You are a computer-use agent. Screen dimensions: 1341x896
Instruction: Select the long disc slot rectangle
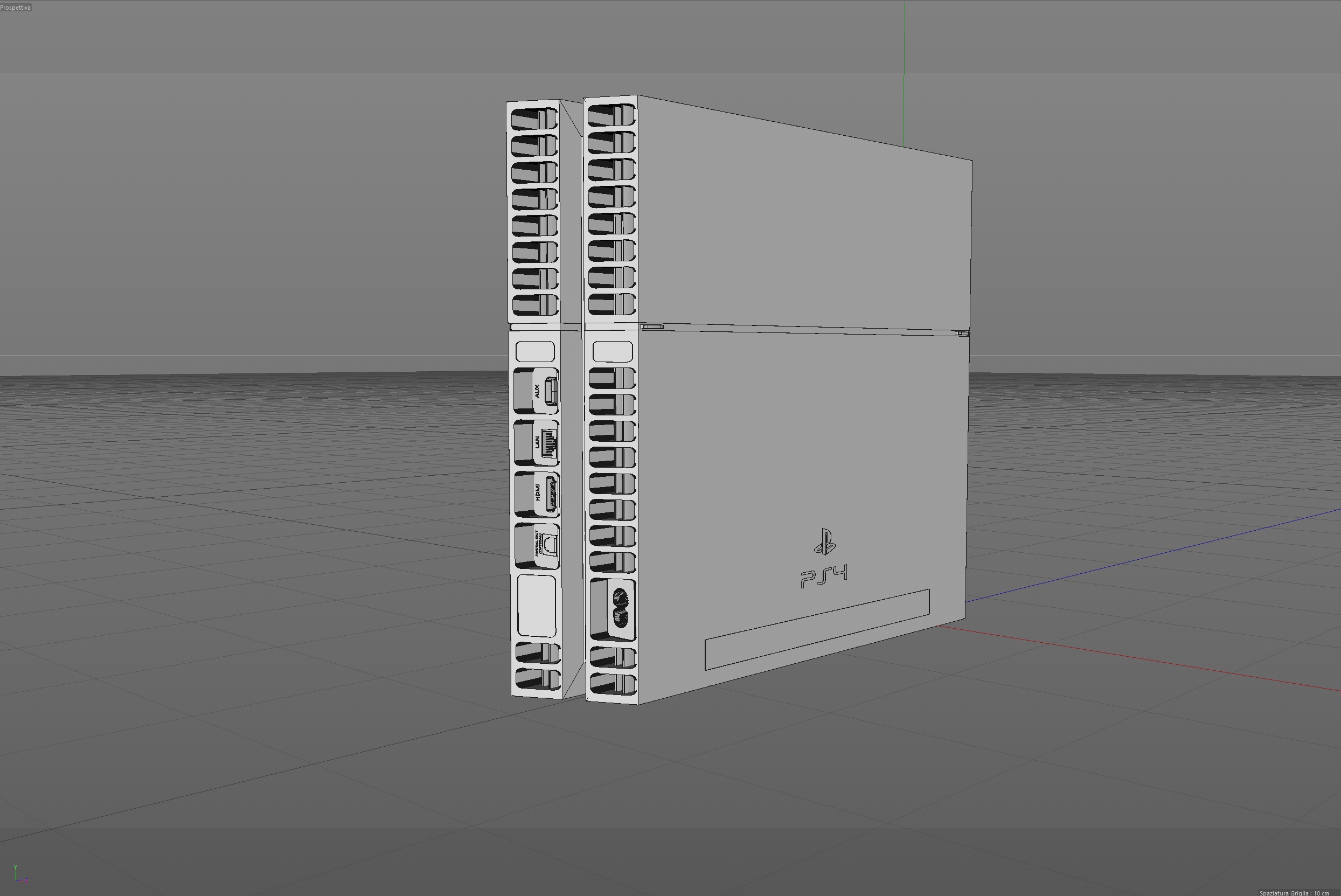817,629
